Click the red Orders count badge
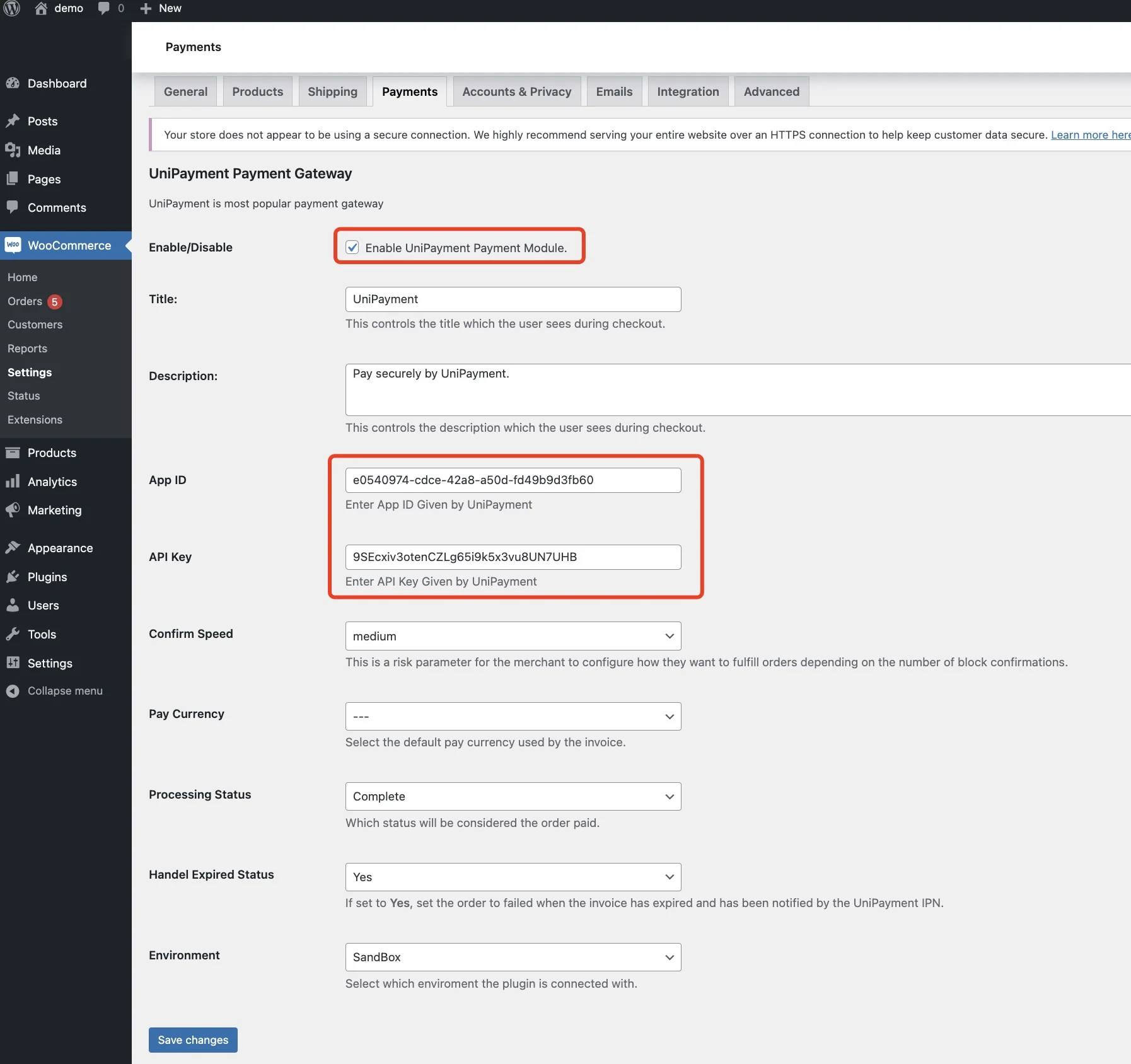Image resolution: width=1131 pixels, height=1064 pixels. coord(55,302)
